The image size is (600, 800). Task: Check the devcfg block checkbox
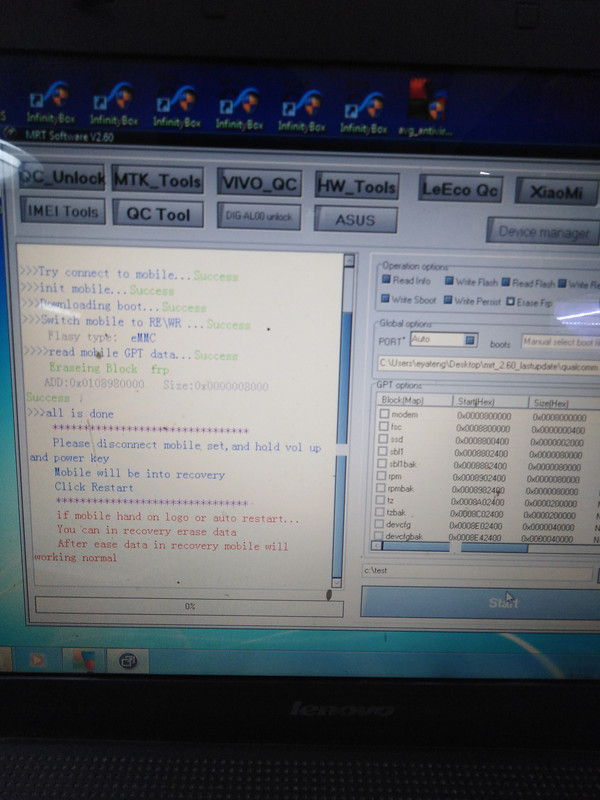pyautogui.click(x=379, y=523)
